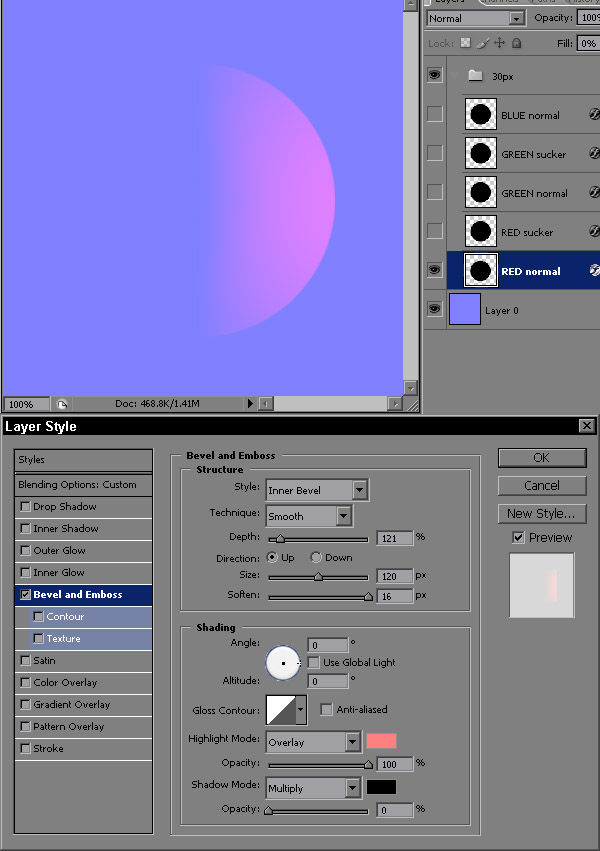This screenshot has height=851, width=600.
Task: Click the New Style... button
Action: tap(541, 513)
